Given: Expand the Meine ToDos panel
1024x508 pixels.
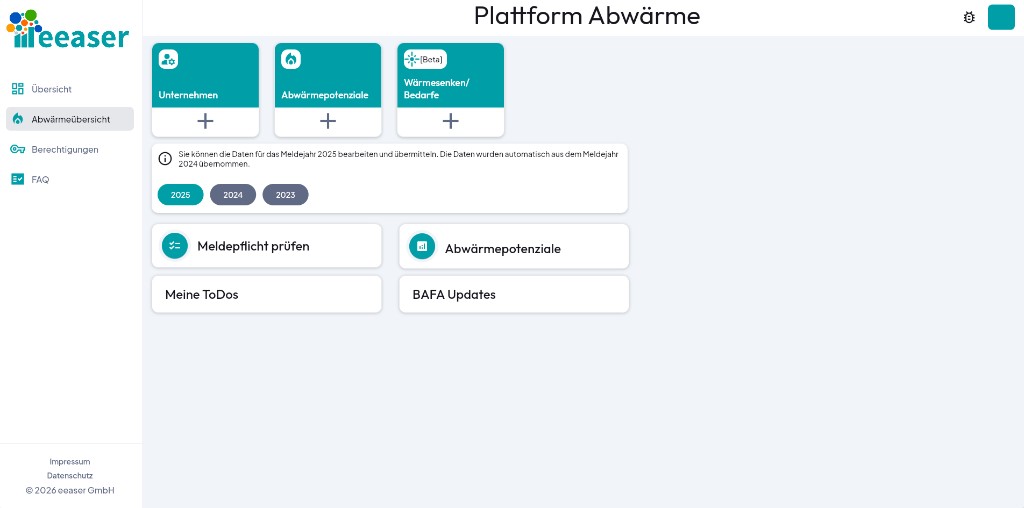Looking at the screenshot, I should pos(266,294).
